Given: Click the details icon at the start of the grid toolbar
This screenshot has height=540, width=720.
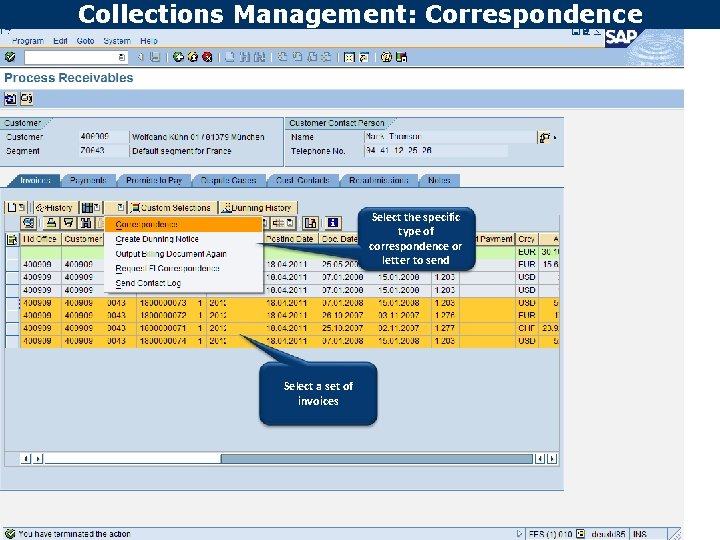Looking at the screenshot, I should tap(28, 223).
